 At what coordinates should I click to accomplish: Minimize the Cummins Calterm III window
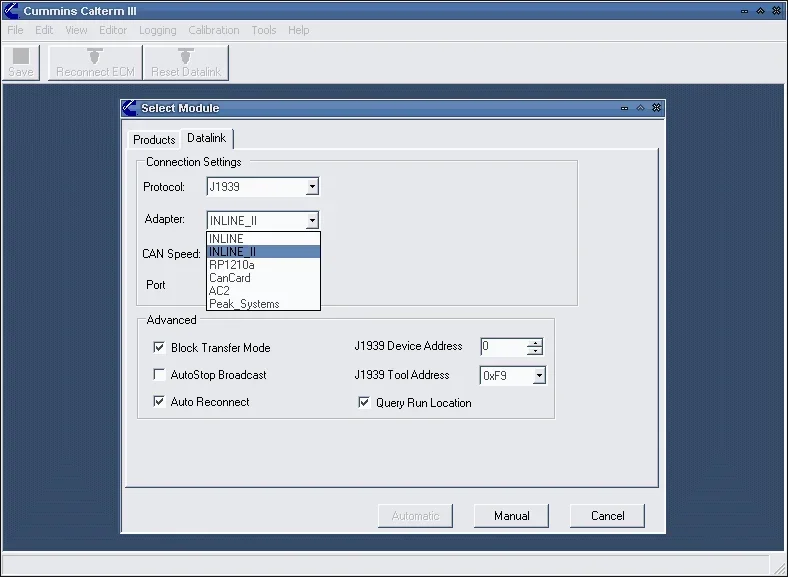point(744,11)
